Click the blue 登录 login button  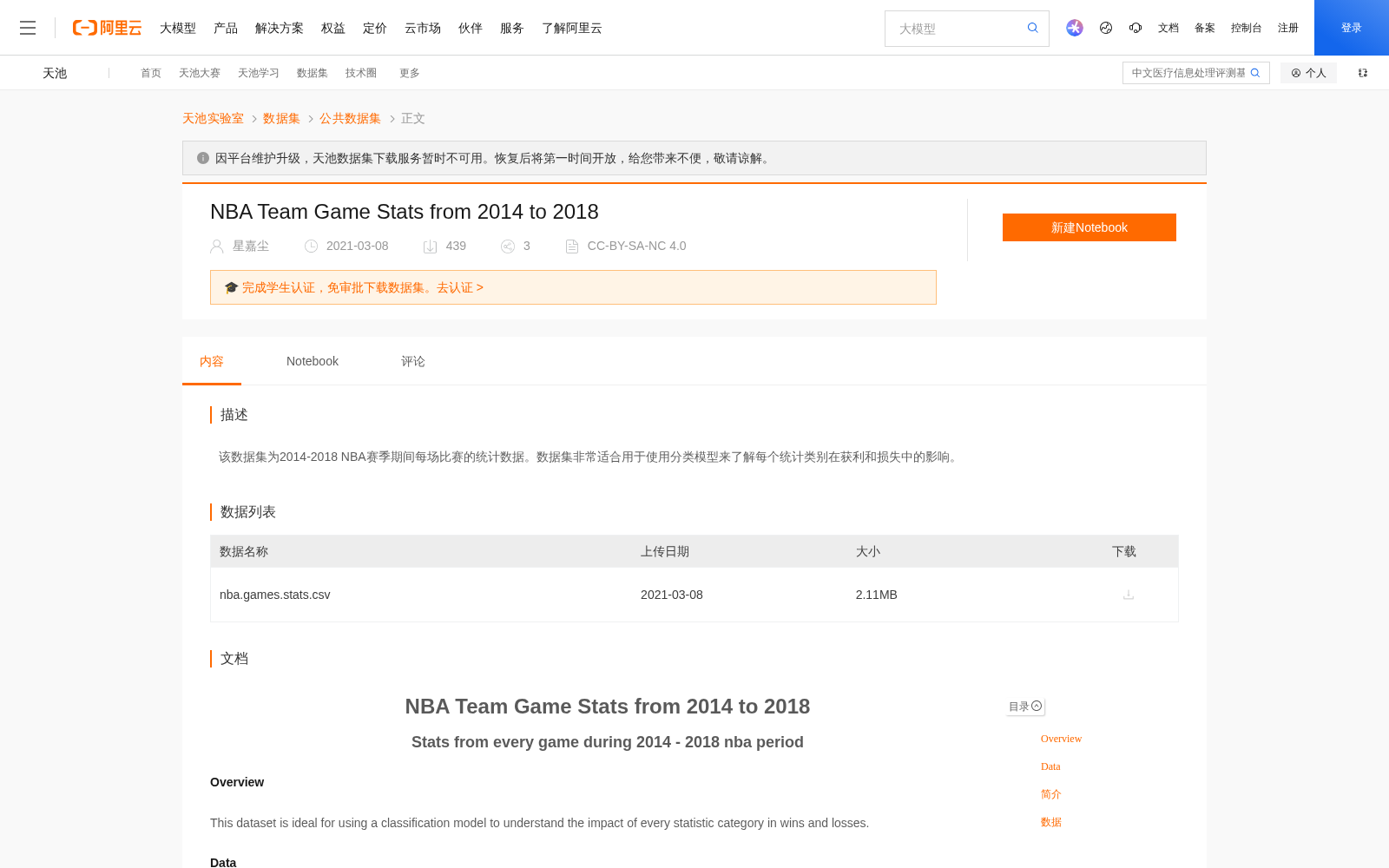pos(1352,28)
